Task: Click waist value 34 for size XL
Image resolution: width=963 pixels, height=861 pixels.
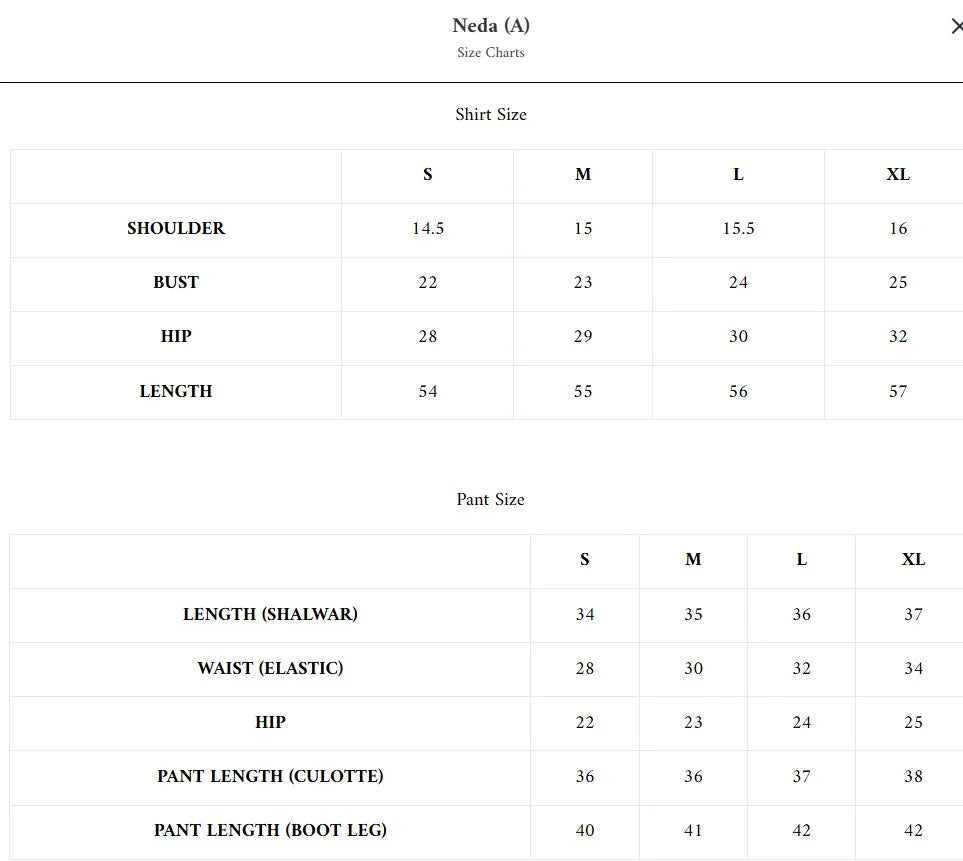Action: [913, 668]
